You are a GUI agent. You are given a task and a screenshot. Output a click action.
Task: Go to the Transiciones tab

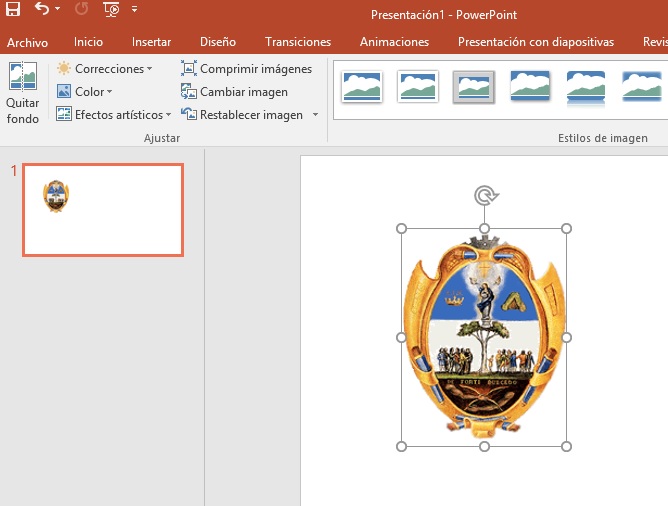coord(298,42)
